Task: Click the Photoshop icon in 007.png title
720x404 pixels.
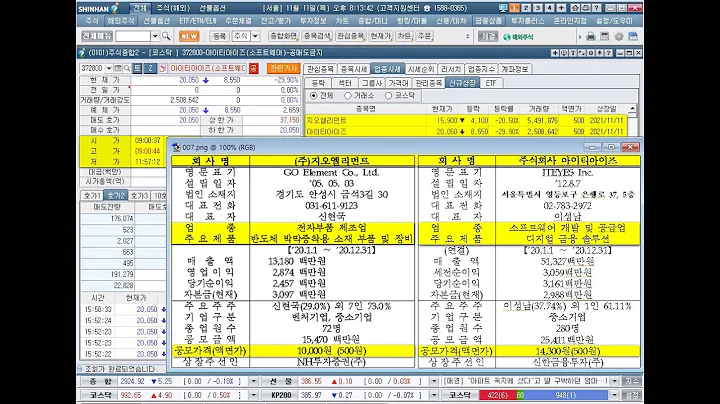Action: tap(176, 147)
